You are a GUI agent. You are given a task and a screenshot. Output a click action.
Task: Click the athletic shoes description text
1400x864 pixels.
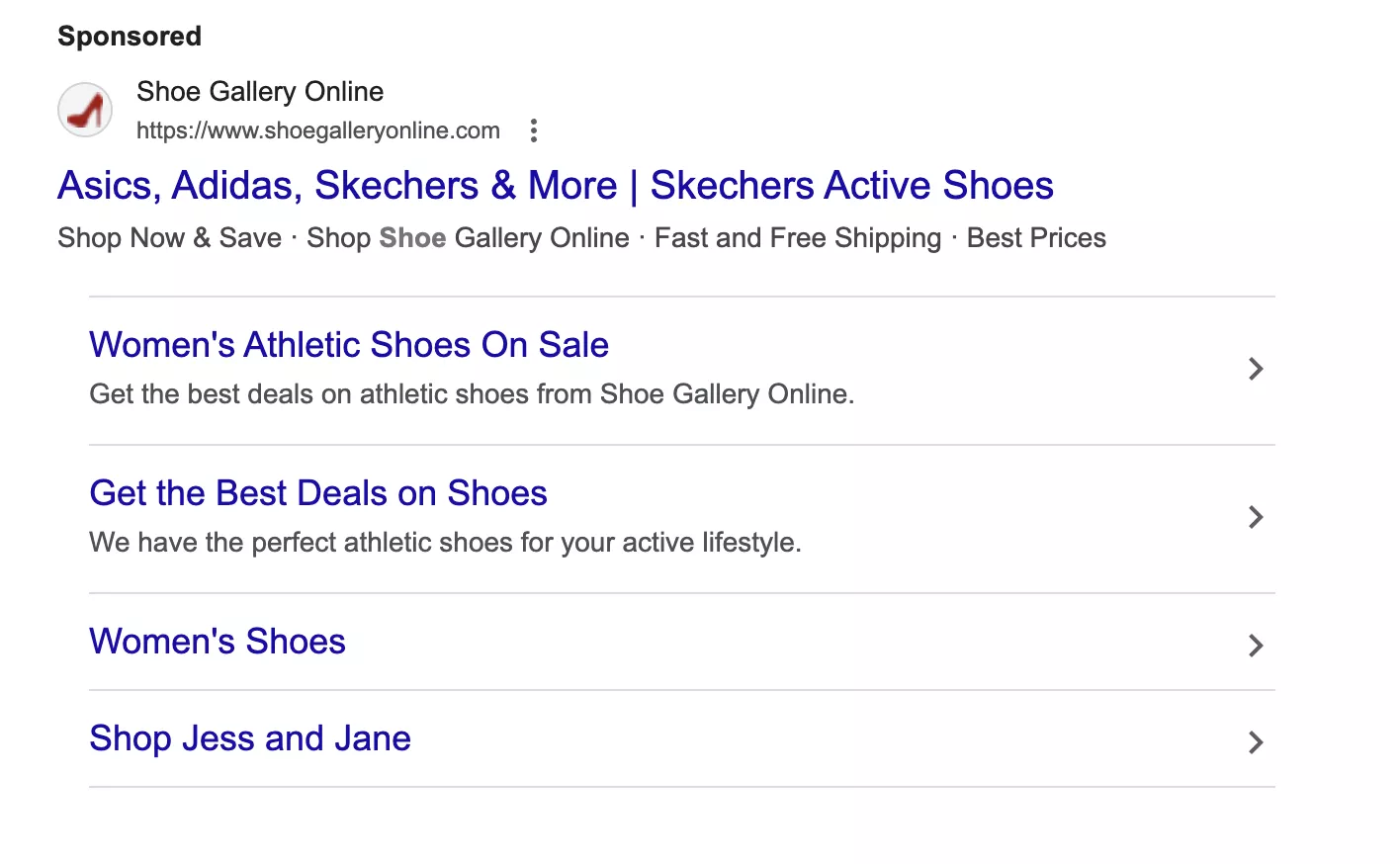pyautogui.click(x=472, y=393)
